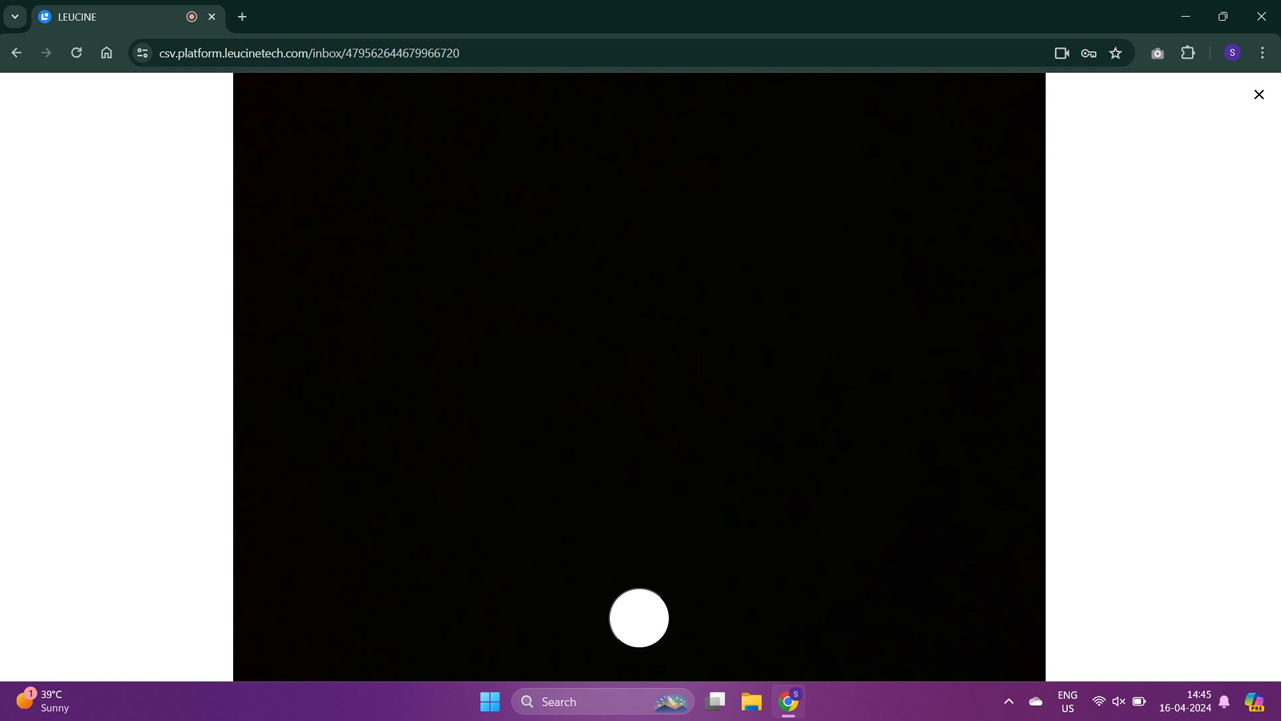Screen dimensions: 1282x721
Task: Open the Chrome profile avatar
Action: pyautogui.click(x=1231, y=53)
